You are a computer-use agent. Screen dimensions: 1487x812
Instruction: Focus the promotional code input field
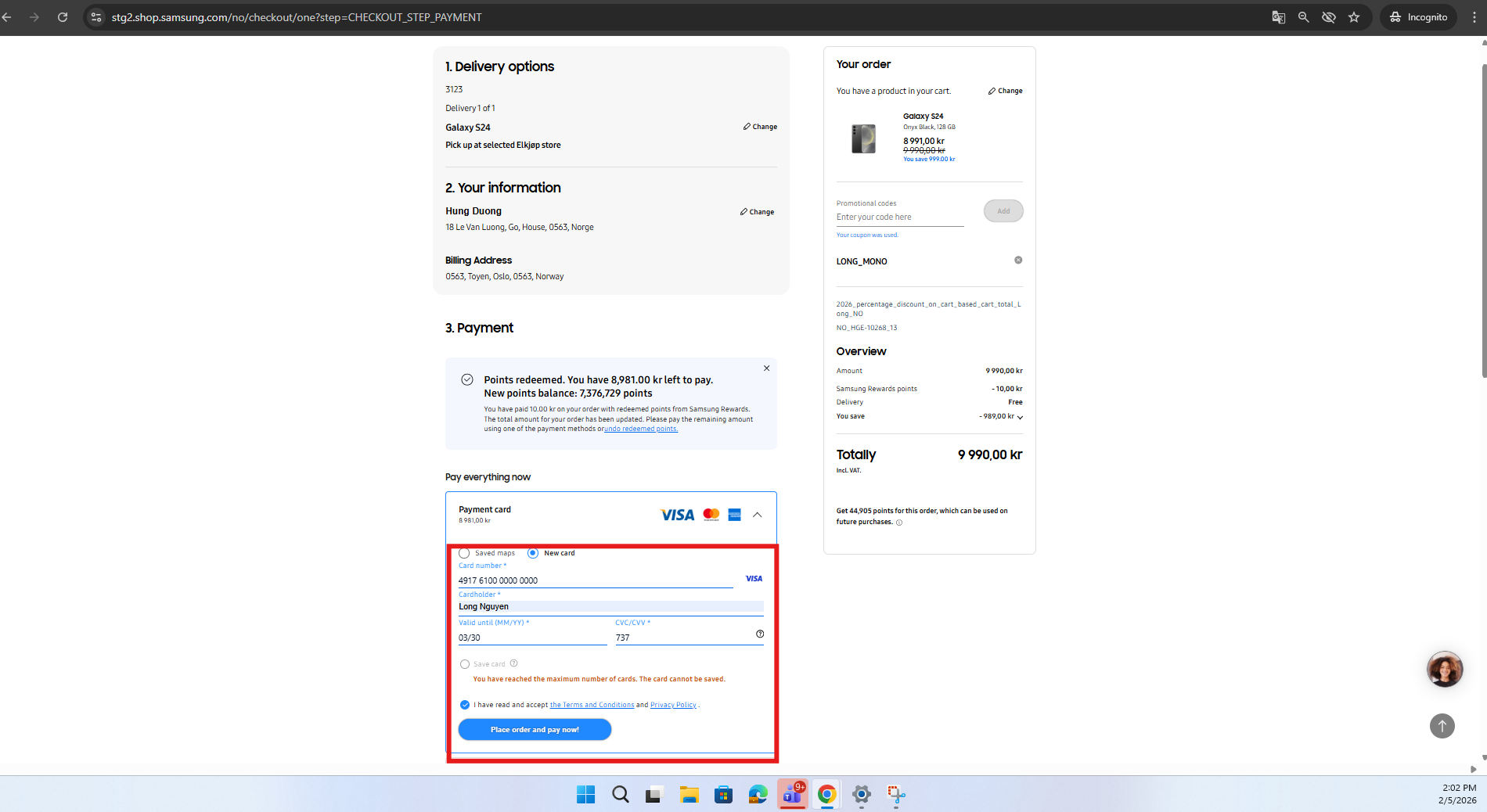tap(899, 217)
